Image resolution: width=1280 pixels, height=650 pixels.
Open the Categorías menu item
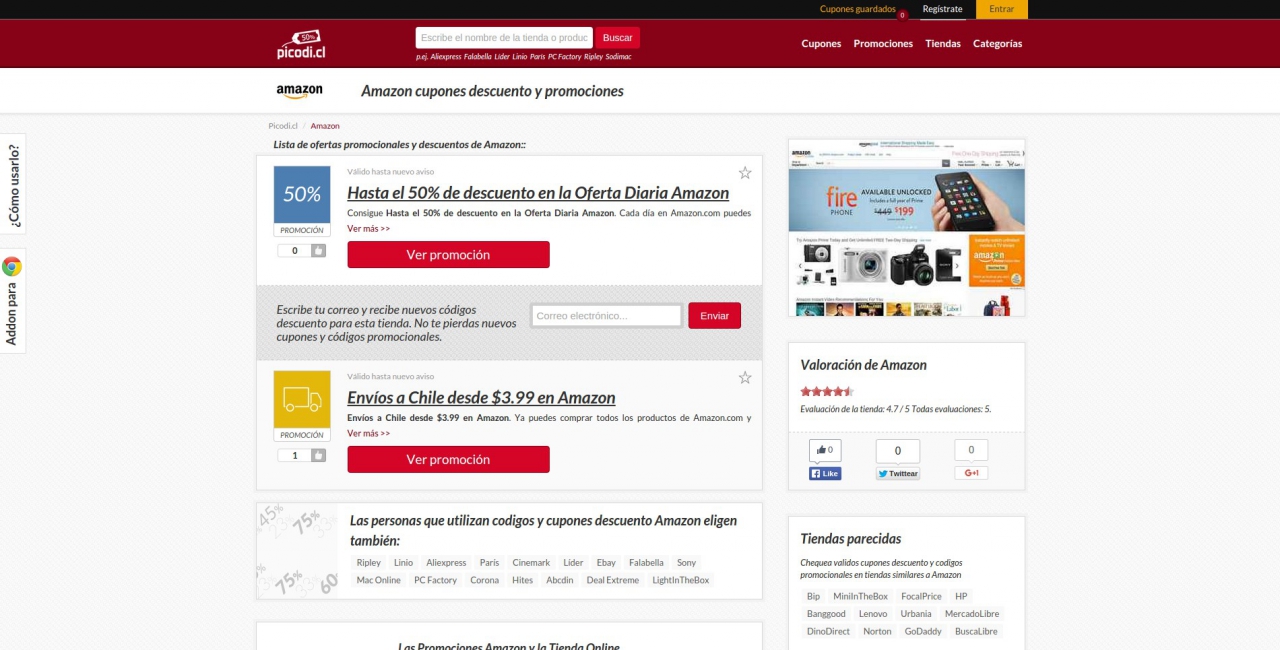(997, 44)
